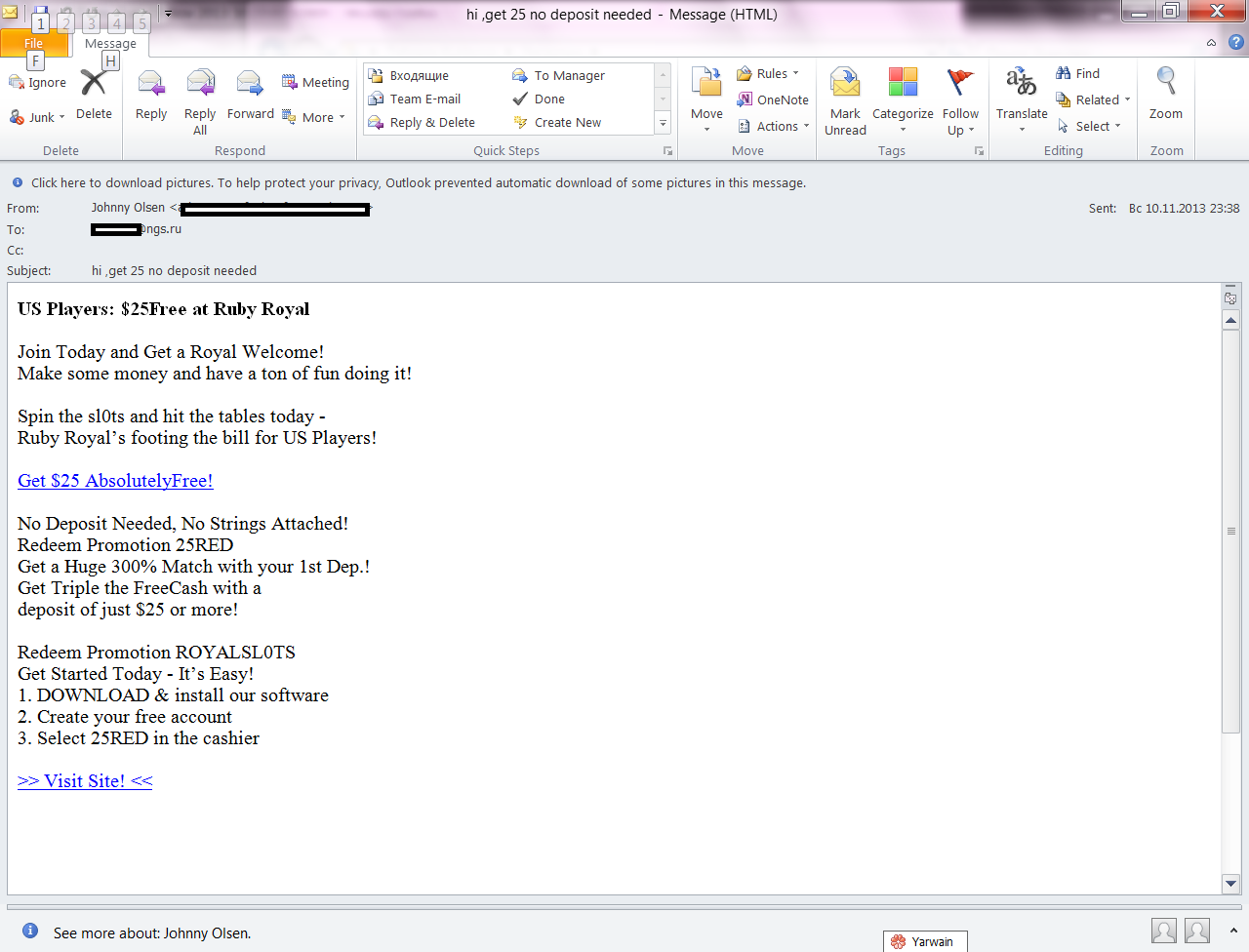Click the Zoom magnifier icon
The height and width of the screenshot is (952, 1249).
tap(1166, 82)
